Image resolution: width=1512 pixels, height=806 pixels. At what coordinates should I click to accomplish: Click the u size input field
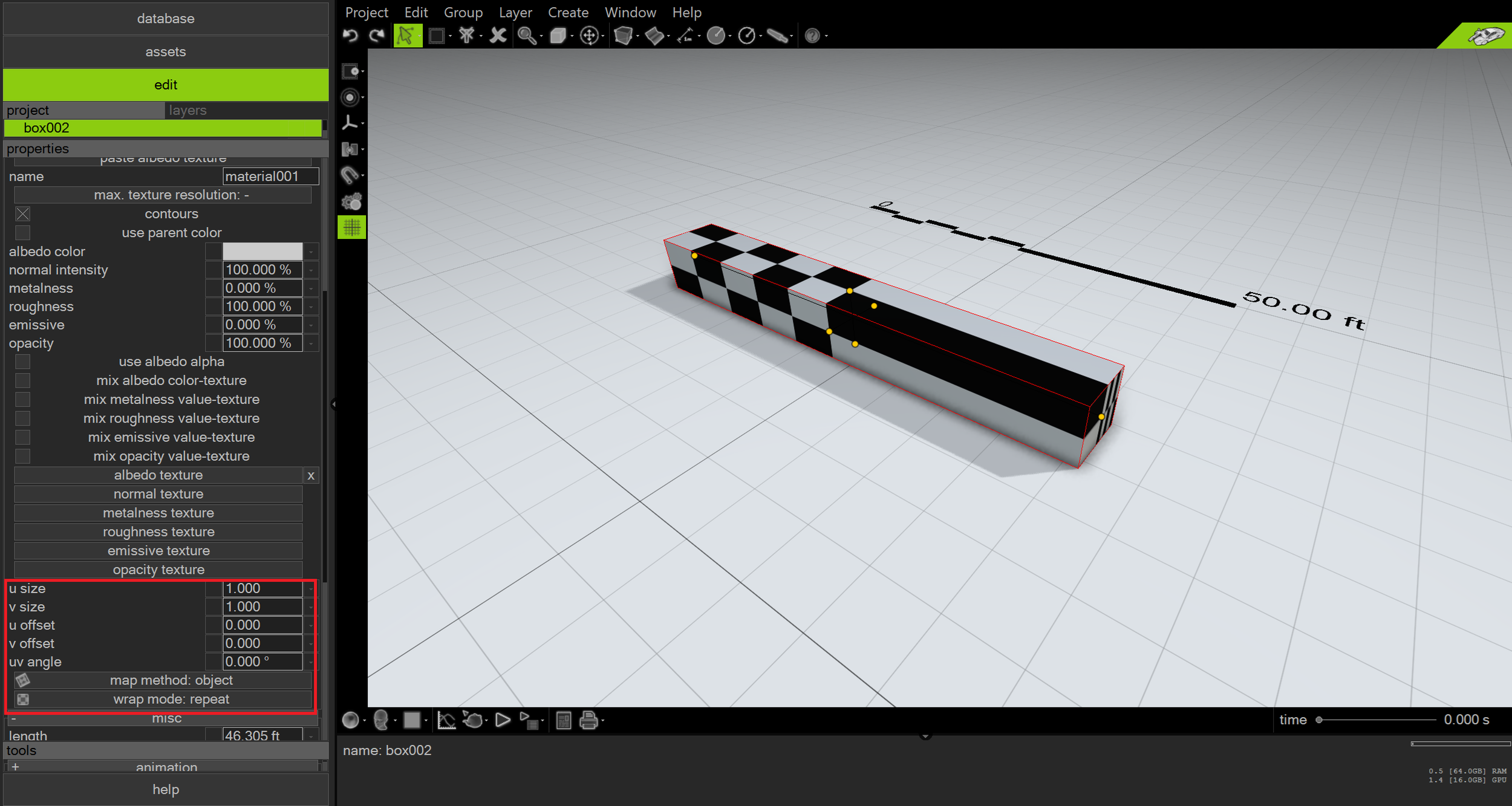[x=262, y=588]
